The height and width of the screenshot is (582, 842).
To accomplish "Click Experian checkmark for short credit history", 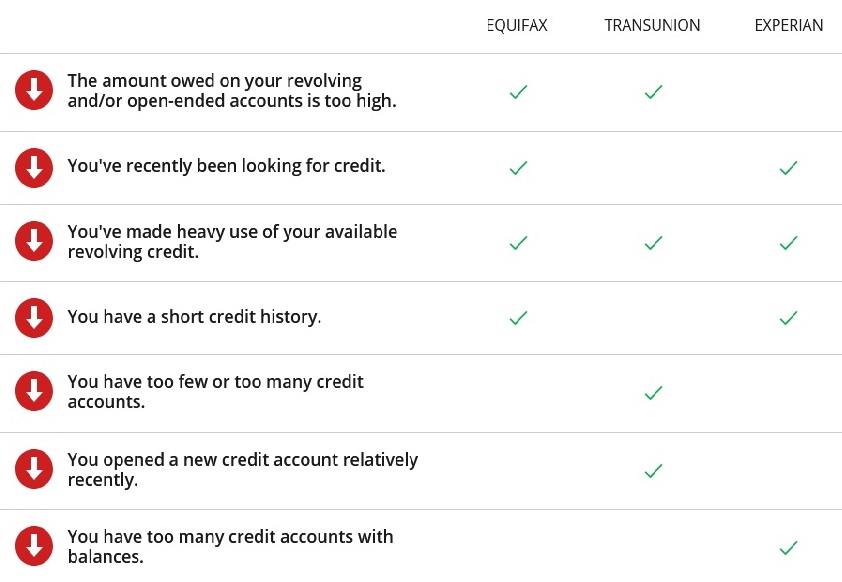I will [788, 318].
